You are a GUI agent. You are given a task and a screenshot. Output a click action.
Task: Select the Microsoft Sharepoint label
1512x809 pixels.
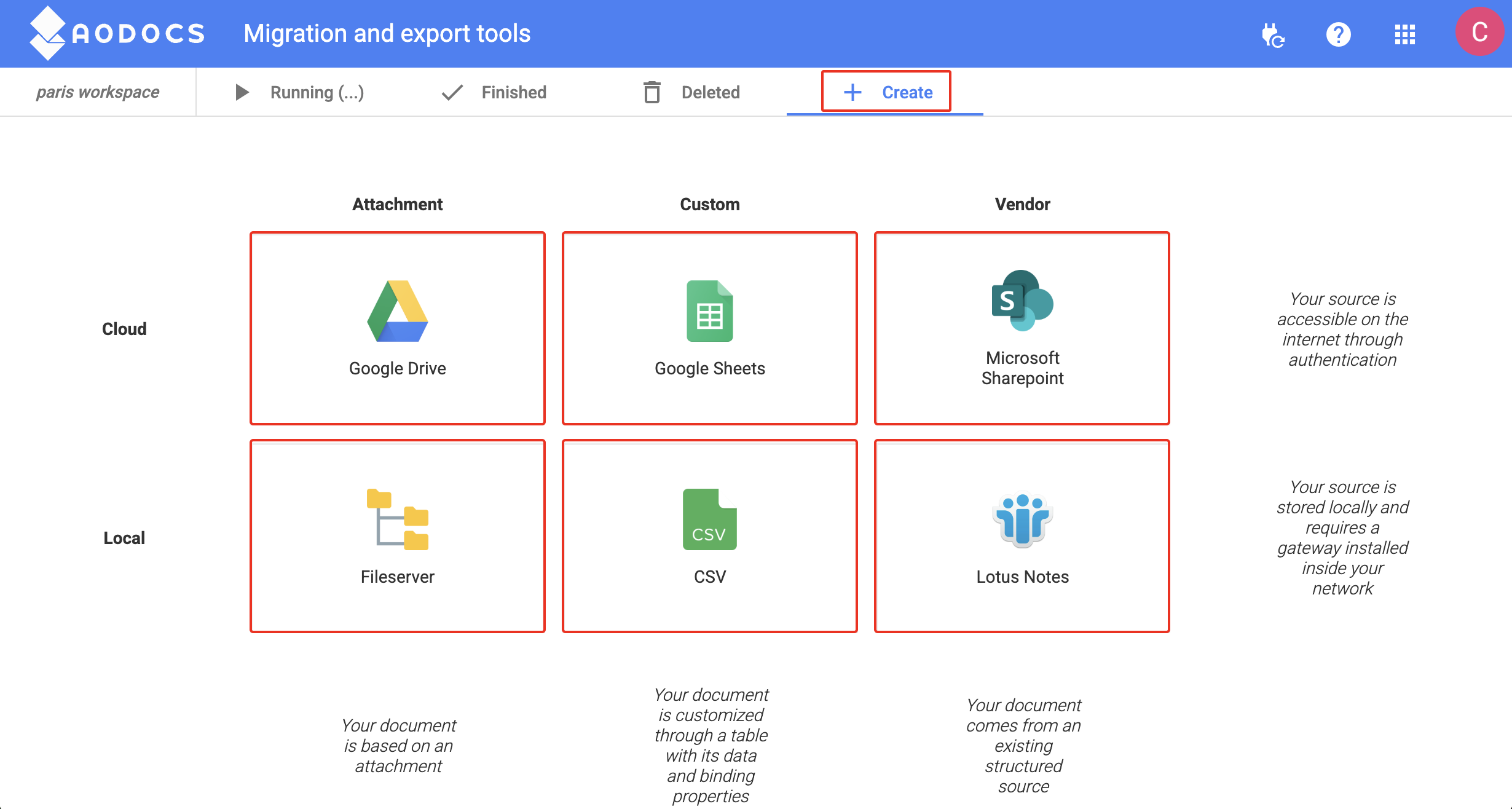(1023, 368)
